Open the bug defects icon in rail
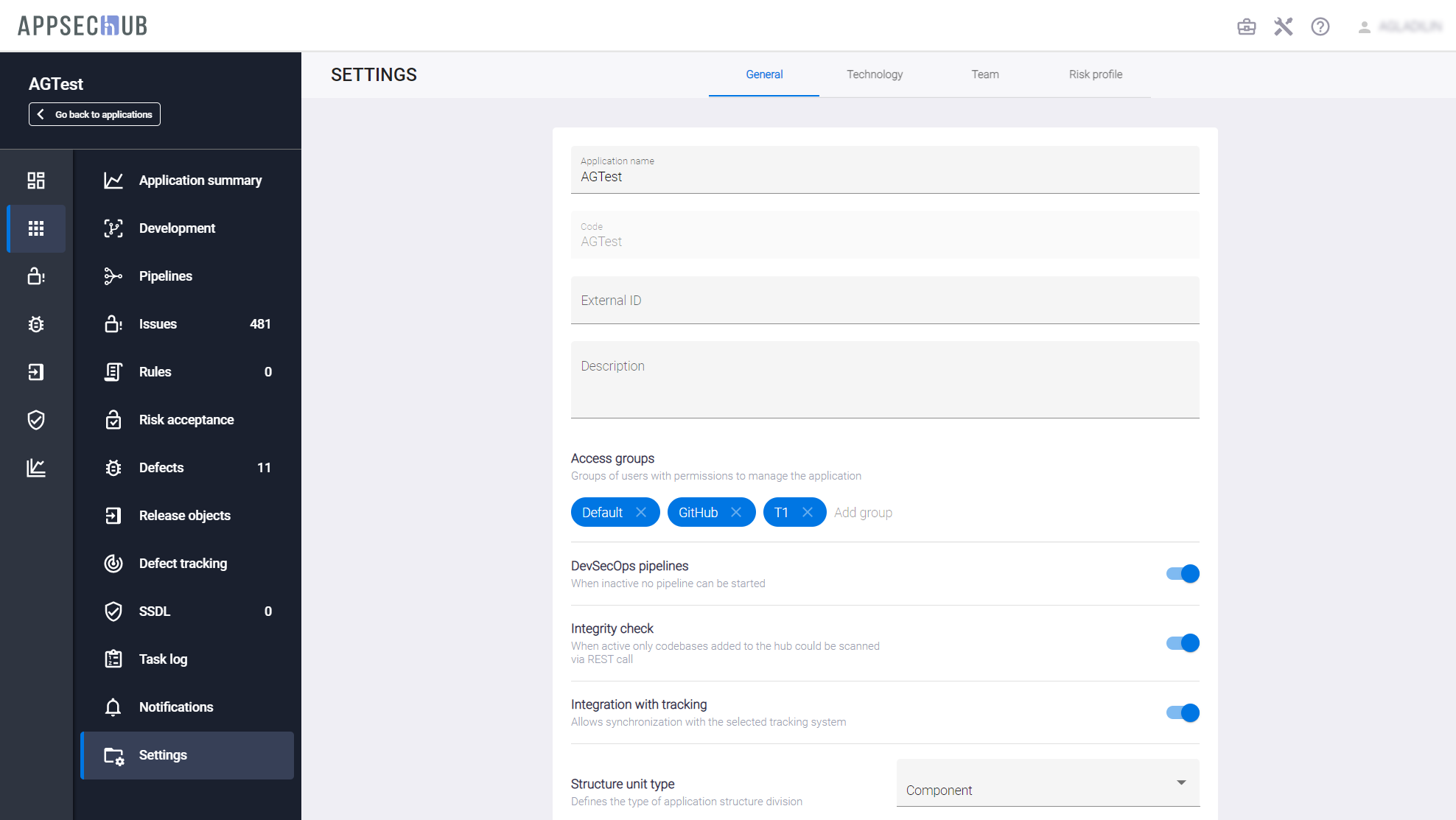The image size is (1456, 820). tap(36, 324)
